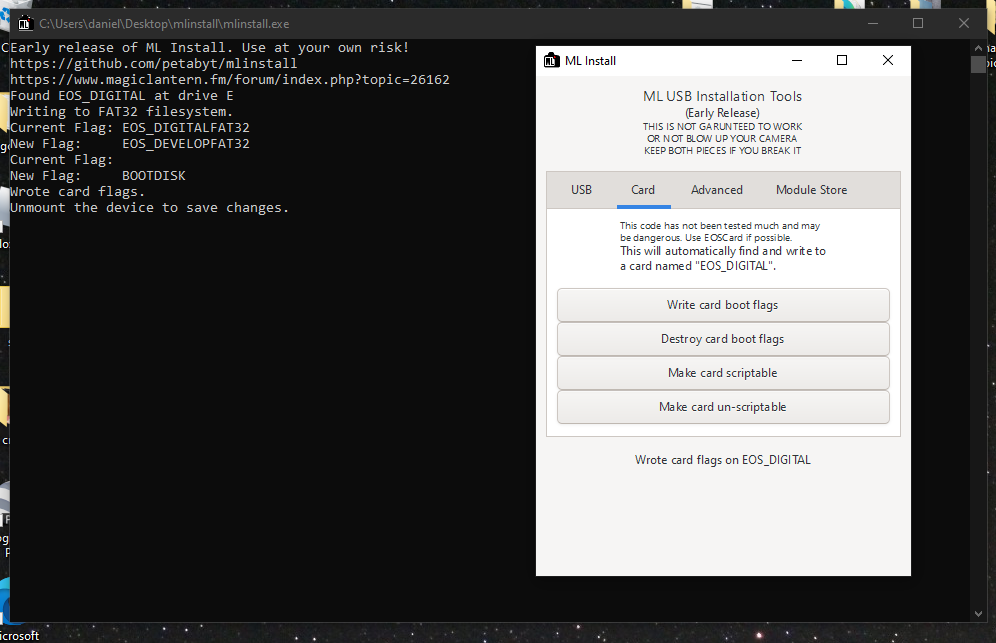Image resolution: width=996 pixels, height=643 pixels.
Task: Close the mlinstall.exe console window
Action: click(964, 24)
